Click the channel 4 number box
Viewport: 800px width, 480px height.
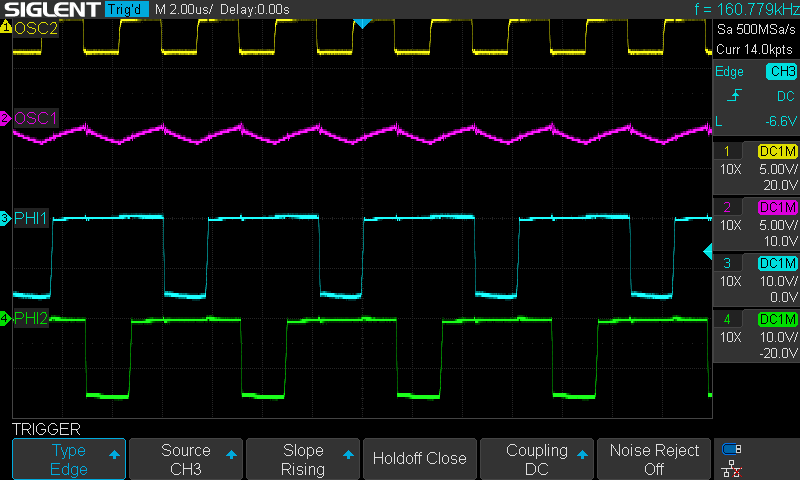(x=727, y=319)
